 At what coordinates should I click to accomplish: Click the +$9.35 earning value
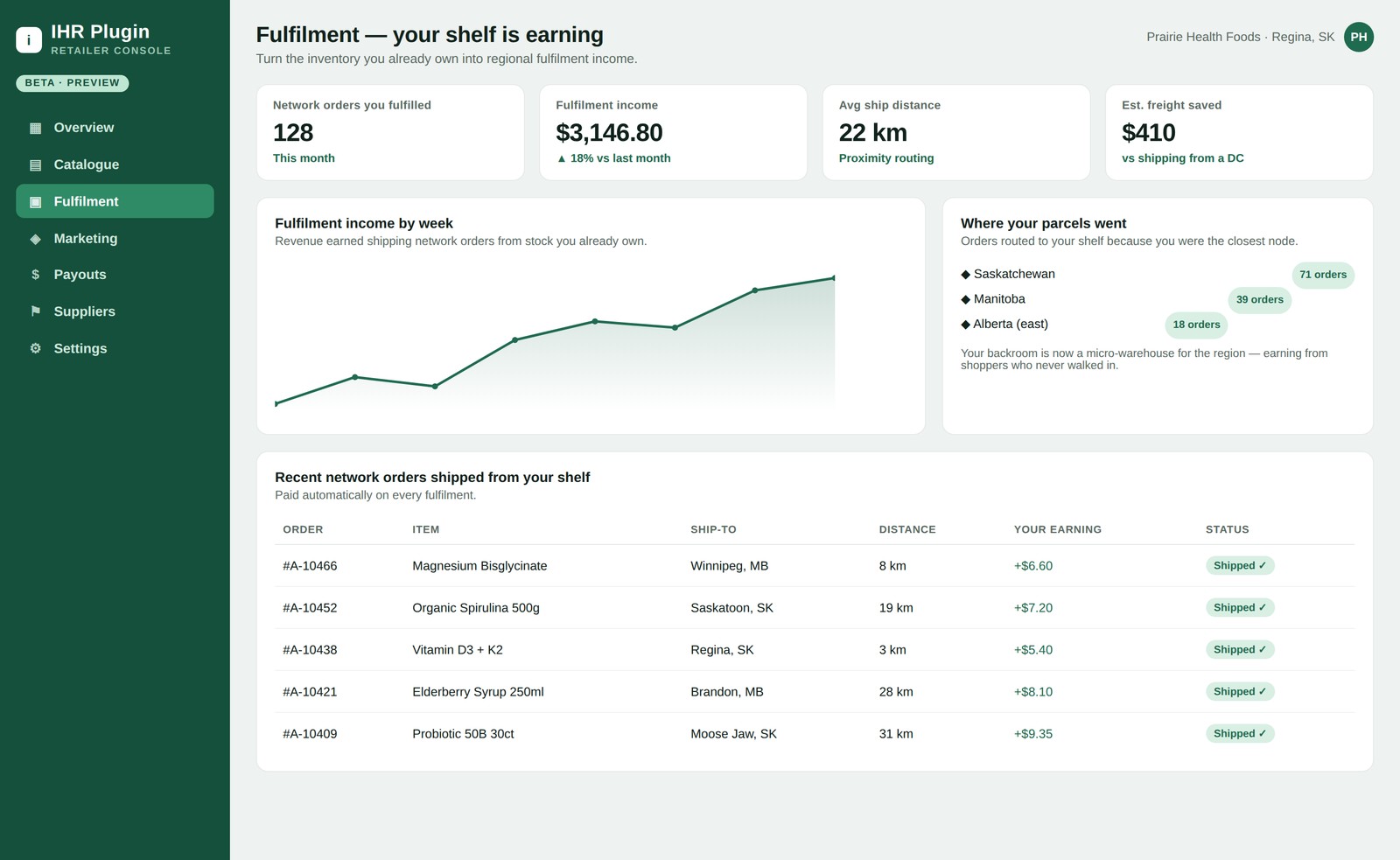point(1033,734)
